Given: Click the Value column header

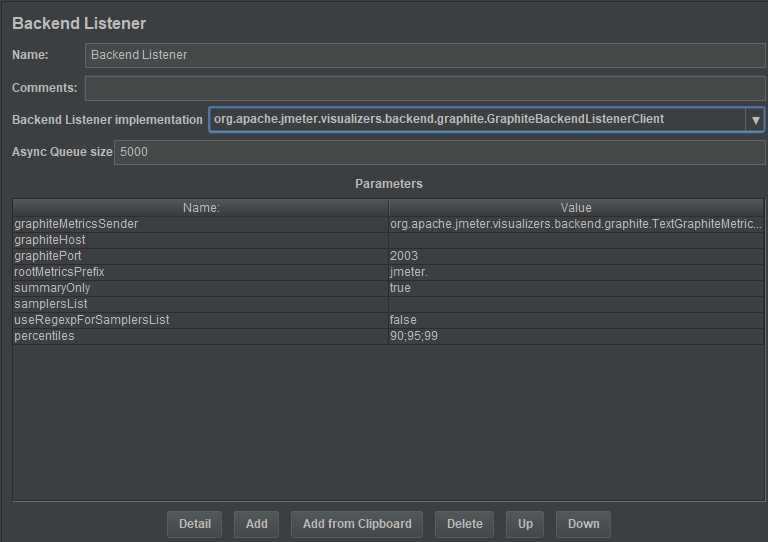Looking at the screenshot, I should pos(576,208).
